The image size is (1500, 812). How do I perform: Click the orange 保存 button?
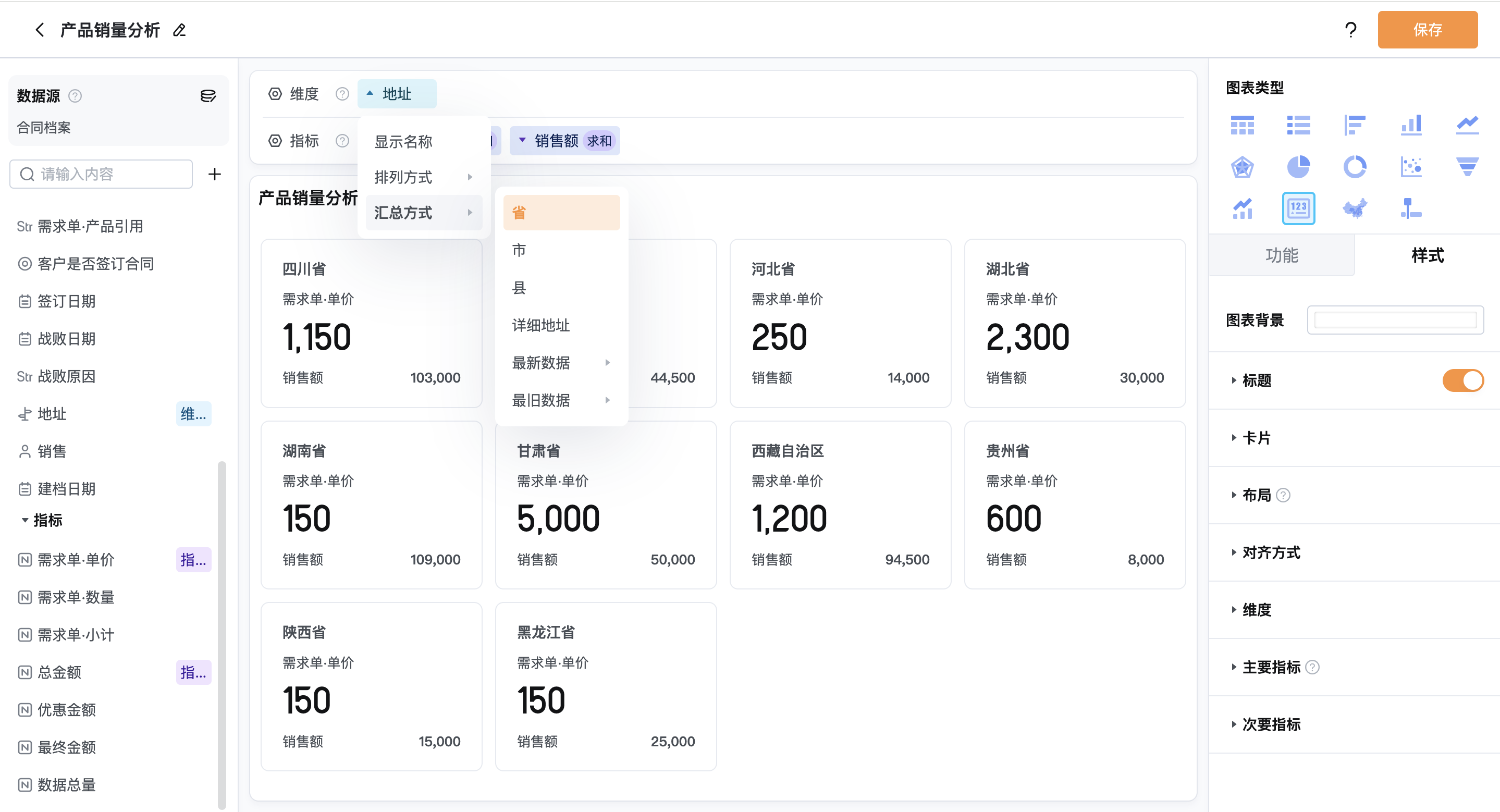coord(1427,30)
